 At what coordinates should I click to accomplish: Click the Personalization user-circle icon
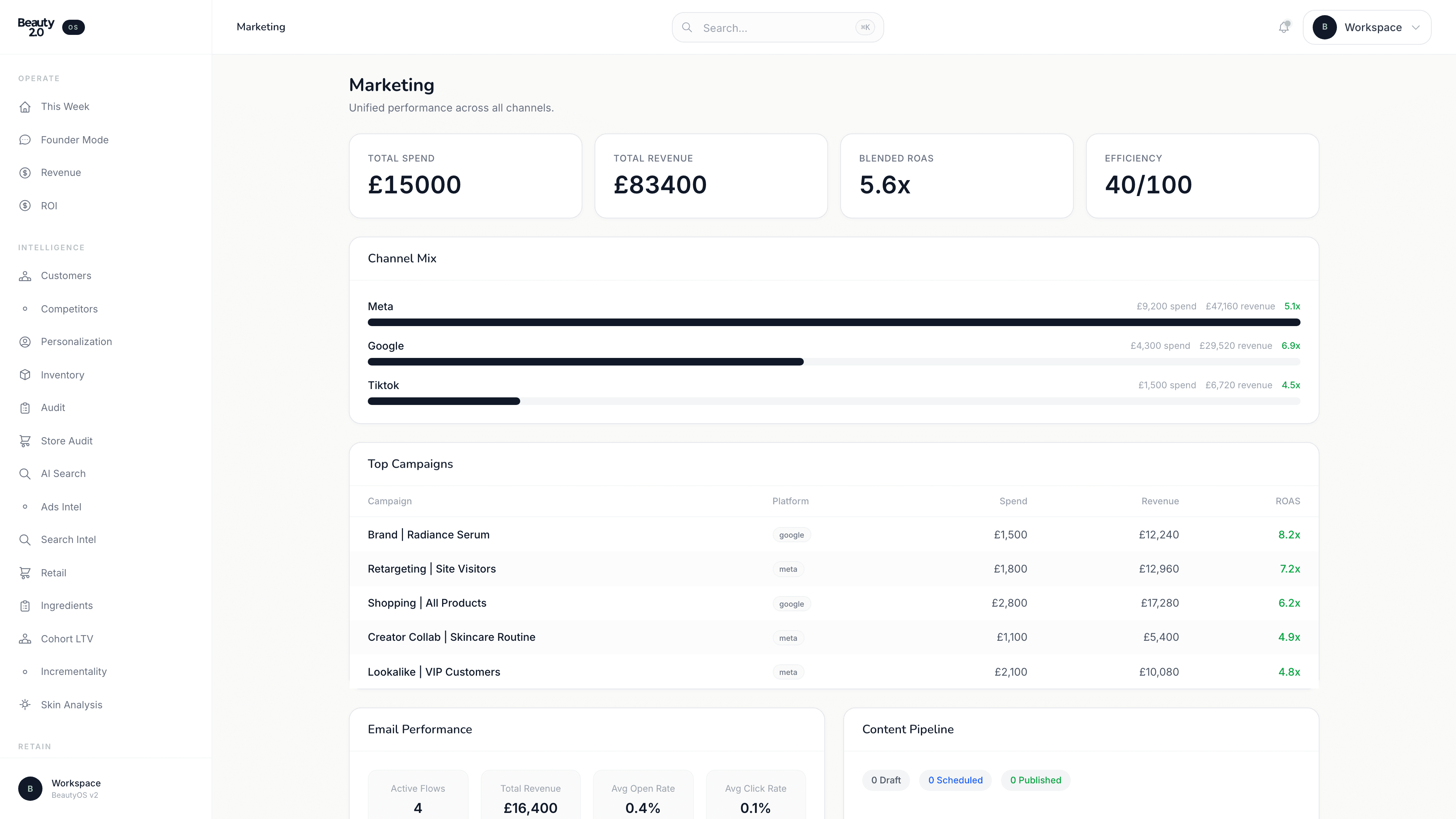tap(25, 342)
